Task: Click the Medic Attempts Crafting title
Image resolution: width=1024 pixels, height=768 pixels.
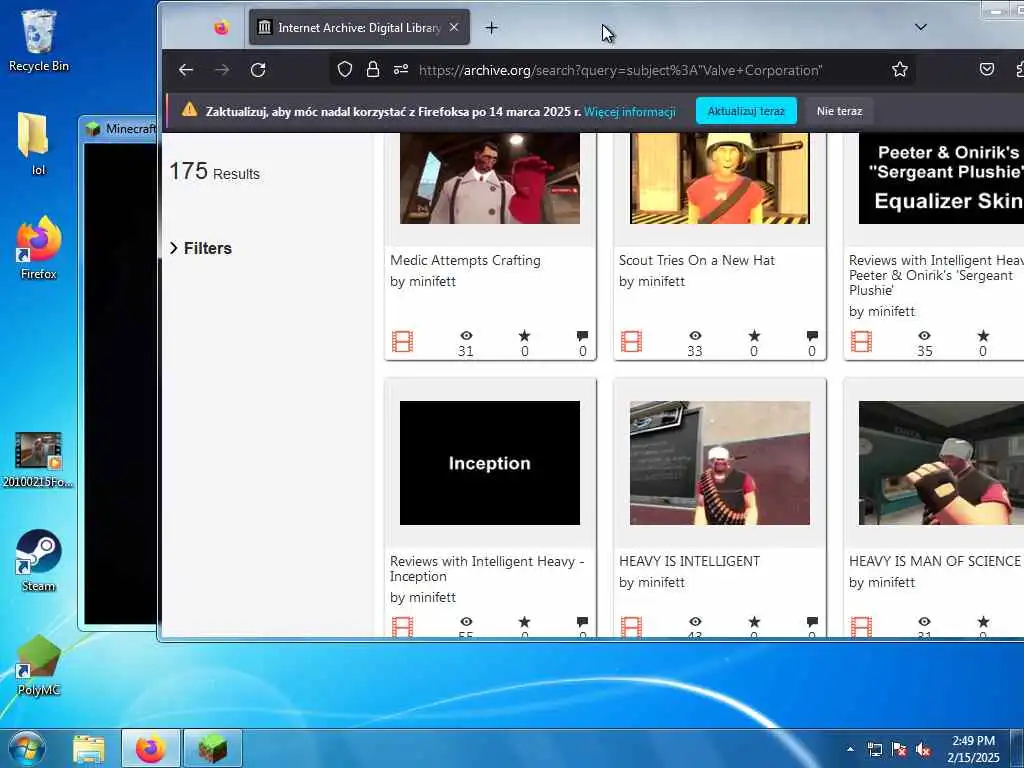Action: coord(465,260)
